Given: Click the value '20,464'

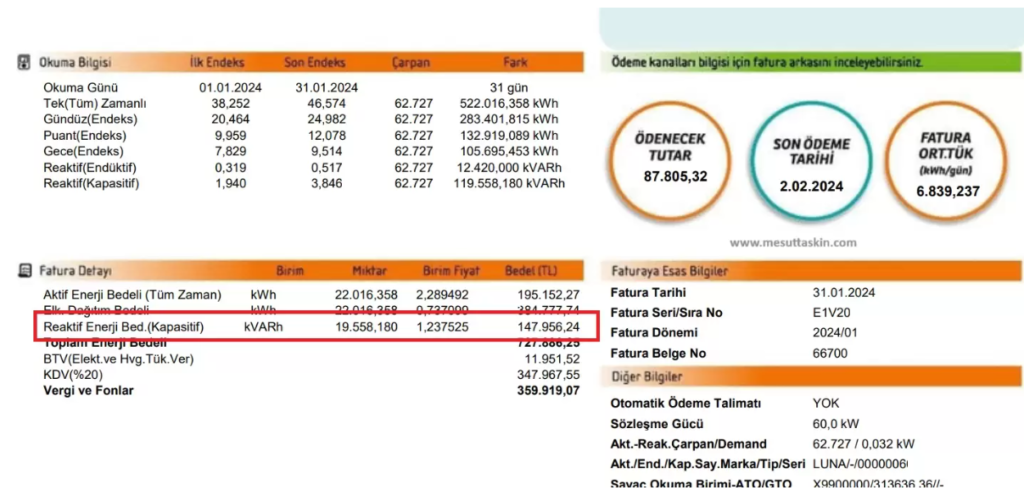Looking at the screenshot, I should point(231,120).
